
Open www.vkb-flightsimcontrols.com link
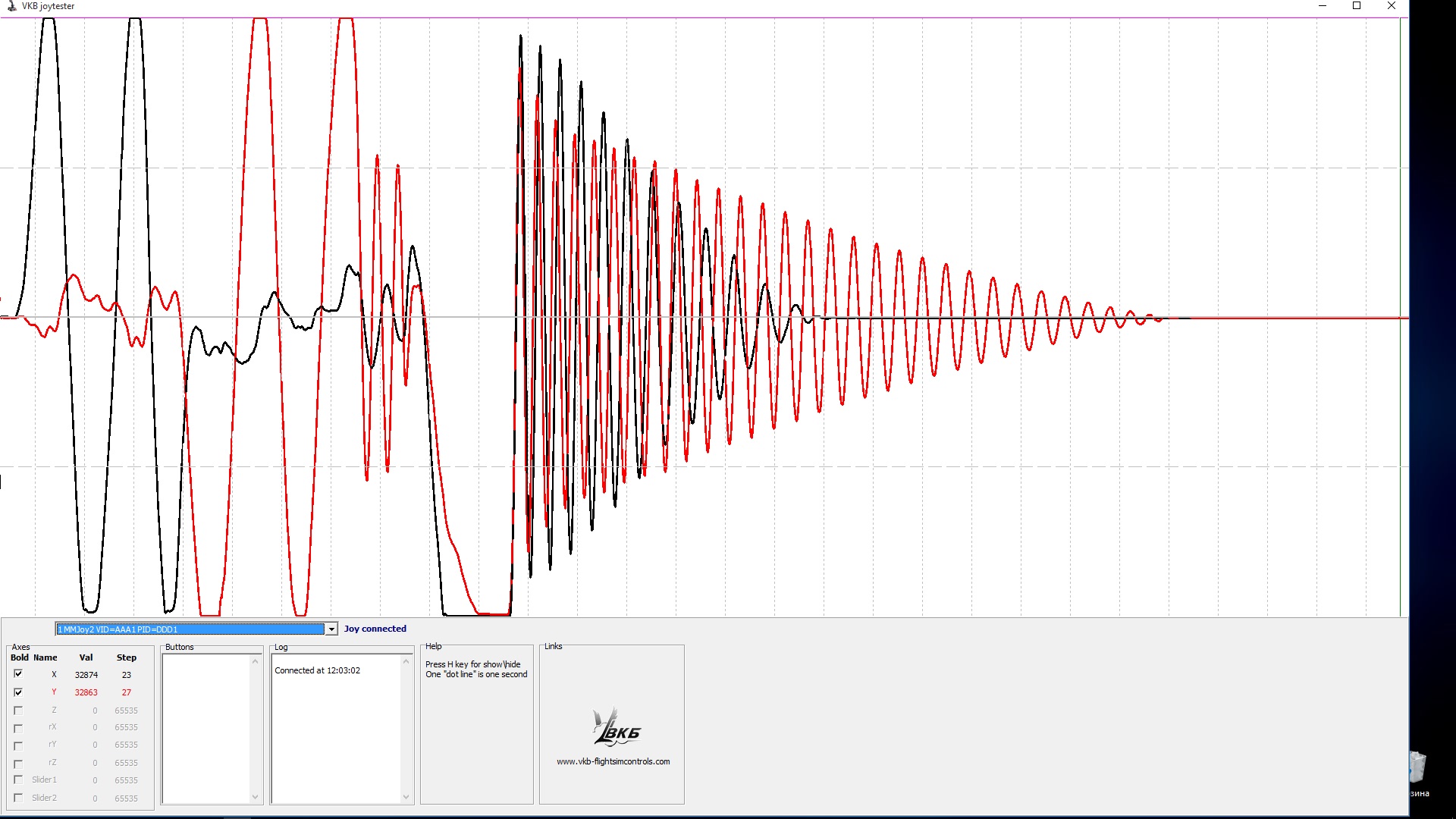613,761
